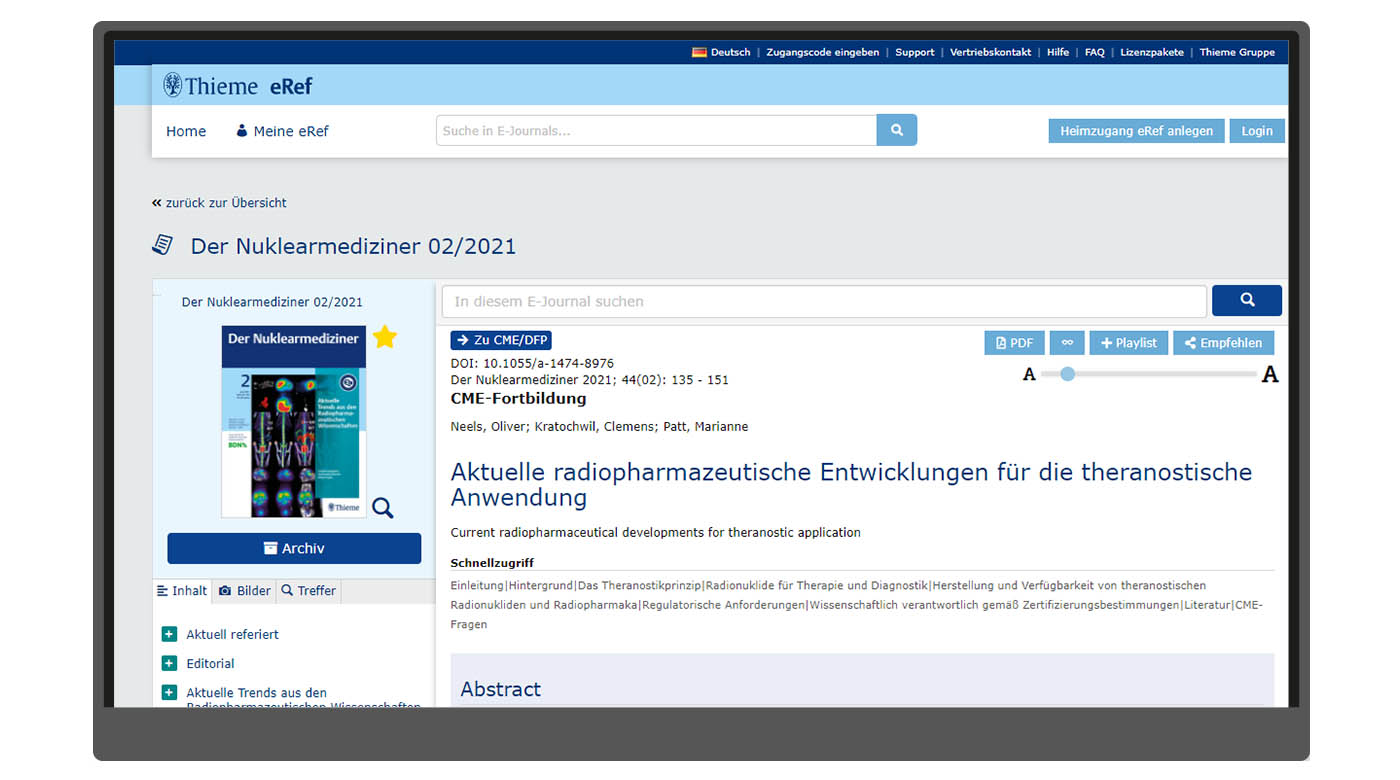Toggle the favorite star on the cover

[385, 337]
